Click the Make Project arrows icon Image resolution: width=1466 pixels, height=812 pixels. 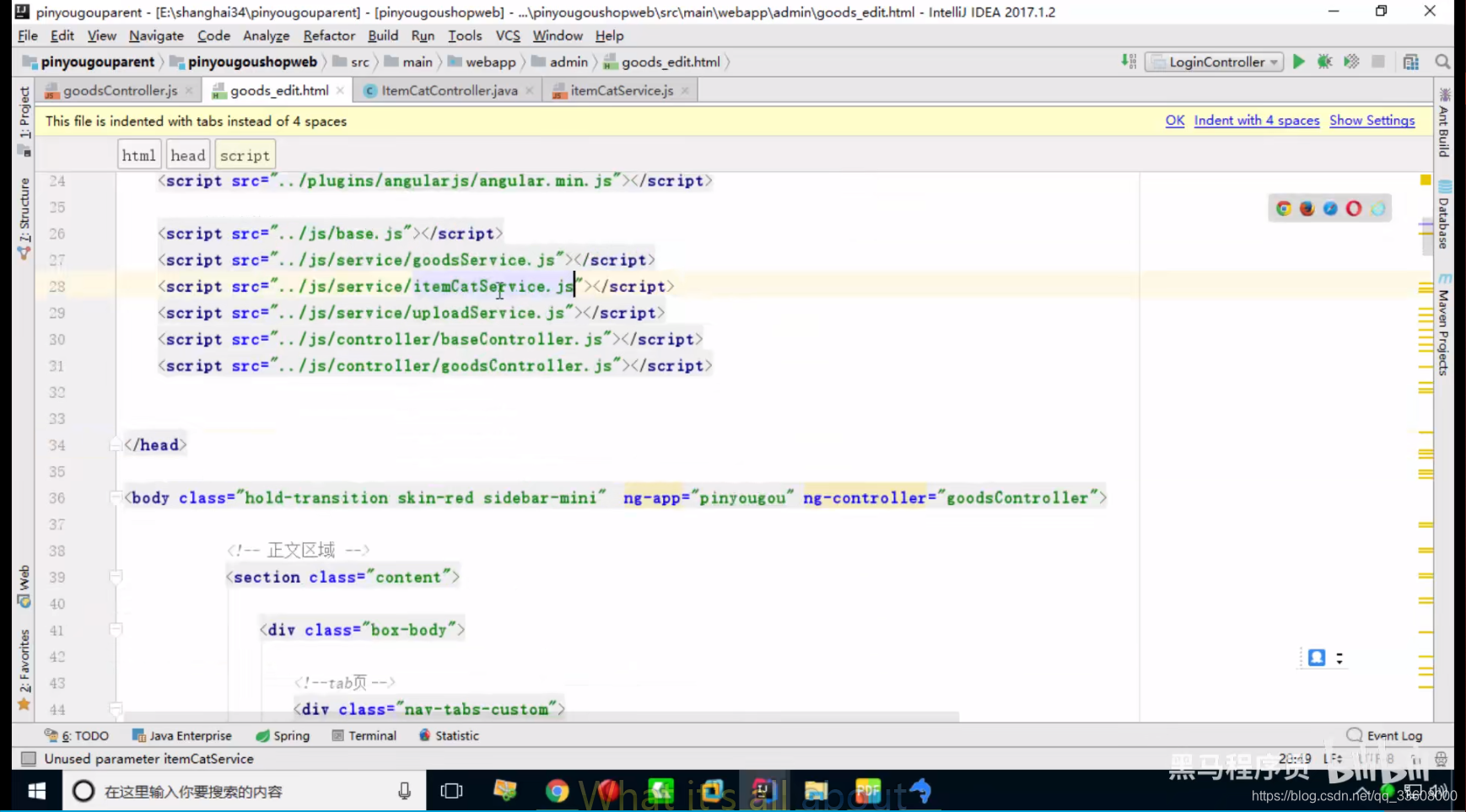click(x=1129, y=62)
